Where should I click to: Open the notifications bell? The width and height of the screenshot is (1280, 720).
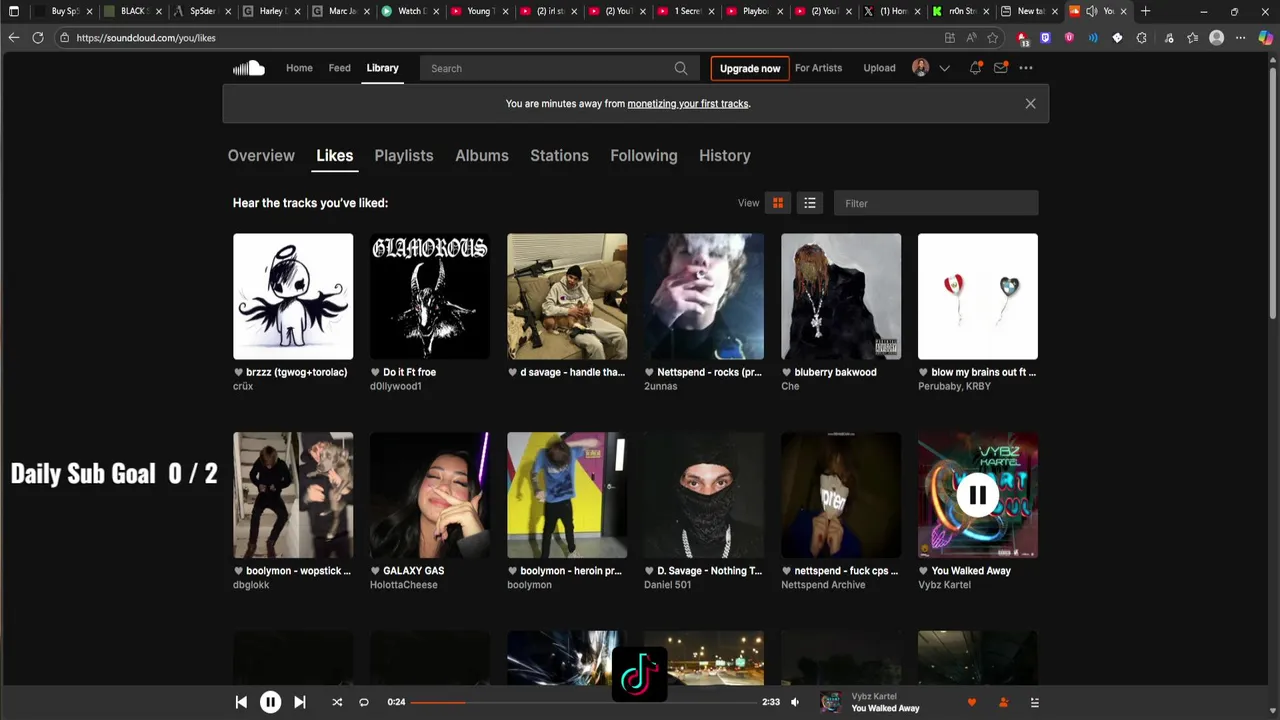tap(975, 68)
